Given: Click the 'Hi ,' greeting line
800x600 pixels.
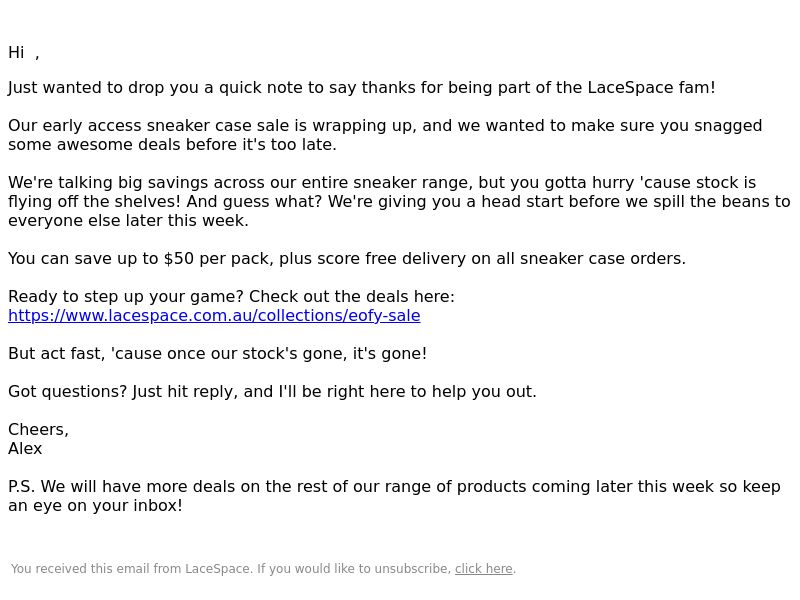Looking at the screenshot, I should (x=23, y=53).
